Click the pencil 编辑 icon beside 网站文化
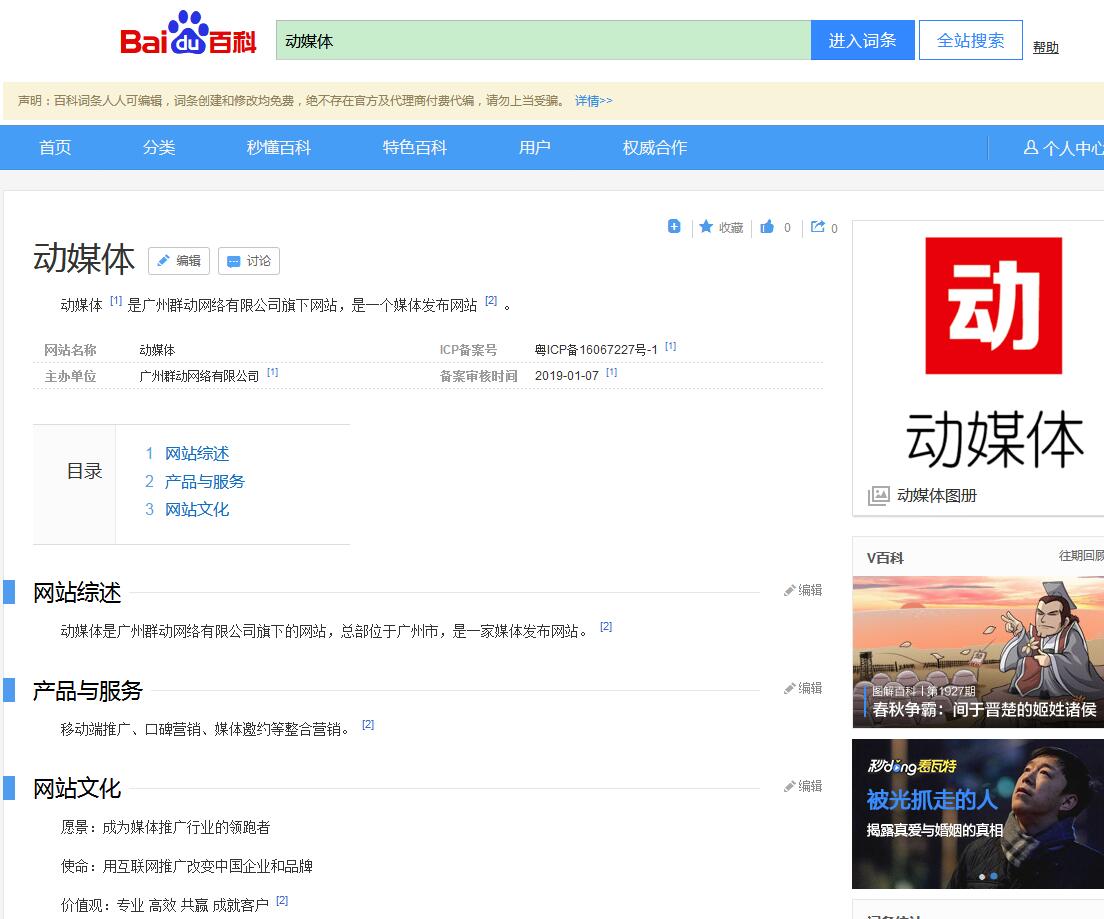1104x919 pixels. [789, 786]
